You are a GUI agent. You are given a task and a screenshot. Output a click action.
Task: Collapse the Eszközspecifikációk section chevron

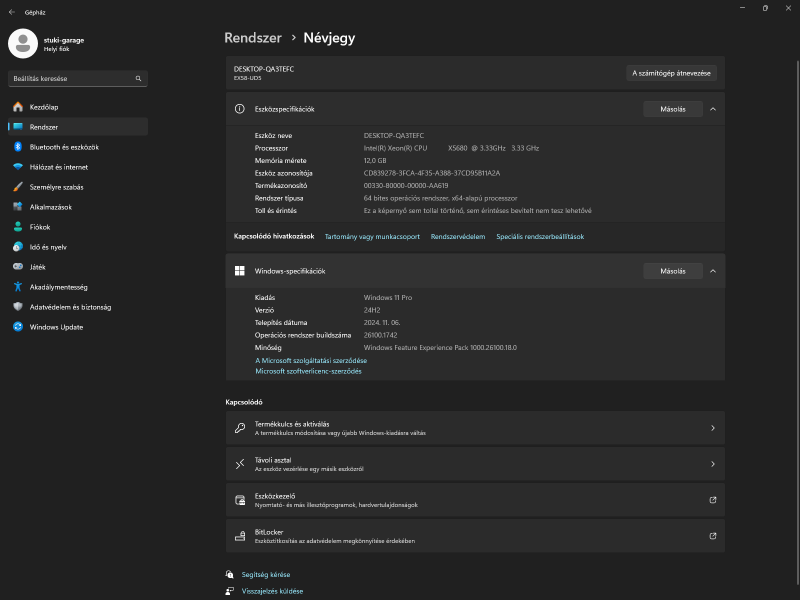point(713,109)
